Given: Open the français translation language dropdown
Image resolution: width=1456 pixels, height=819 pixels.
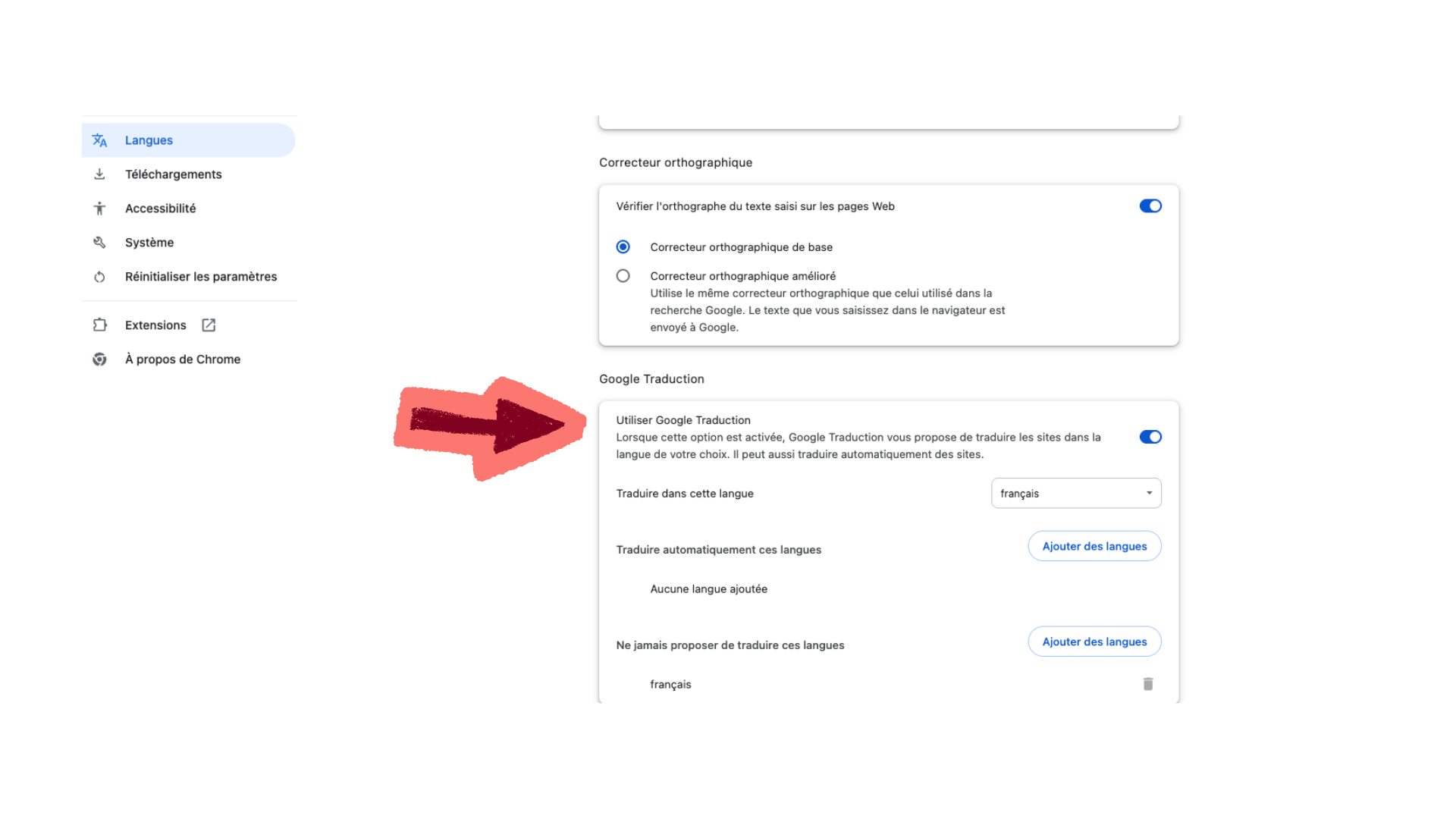Looking at the screenshot, I should (1075, 493).
